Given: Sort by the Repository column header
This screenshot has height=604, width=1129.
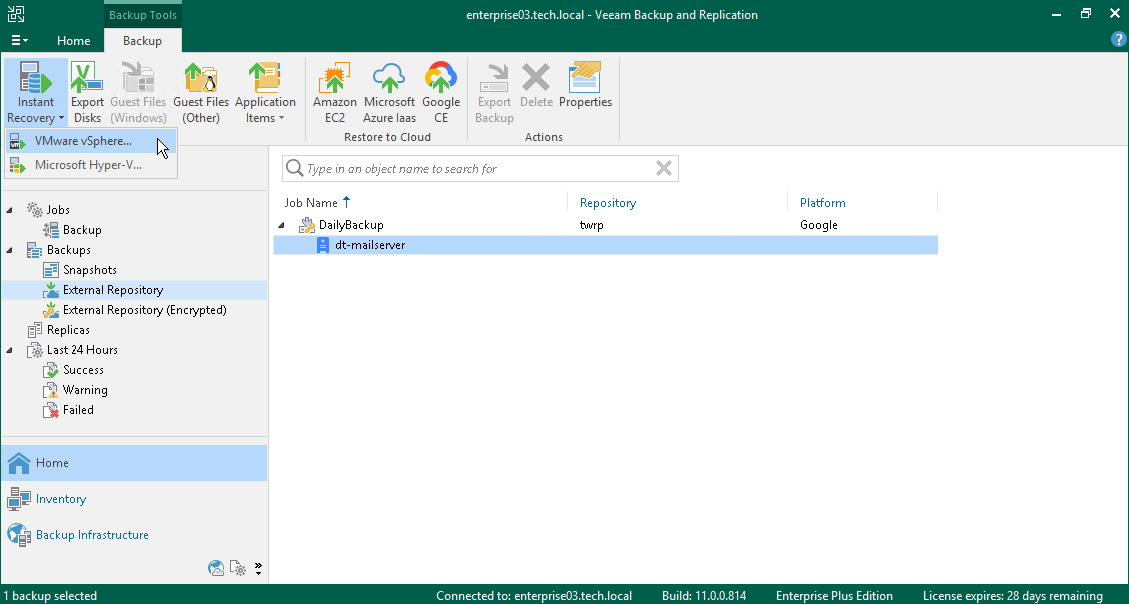Looking at the screenshot, I should 608,203.
